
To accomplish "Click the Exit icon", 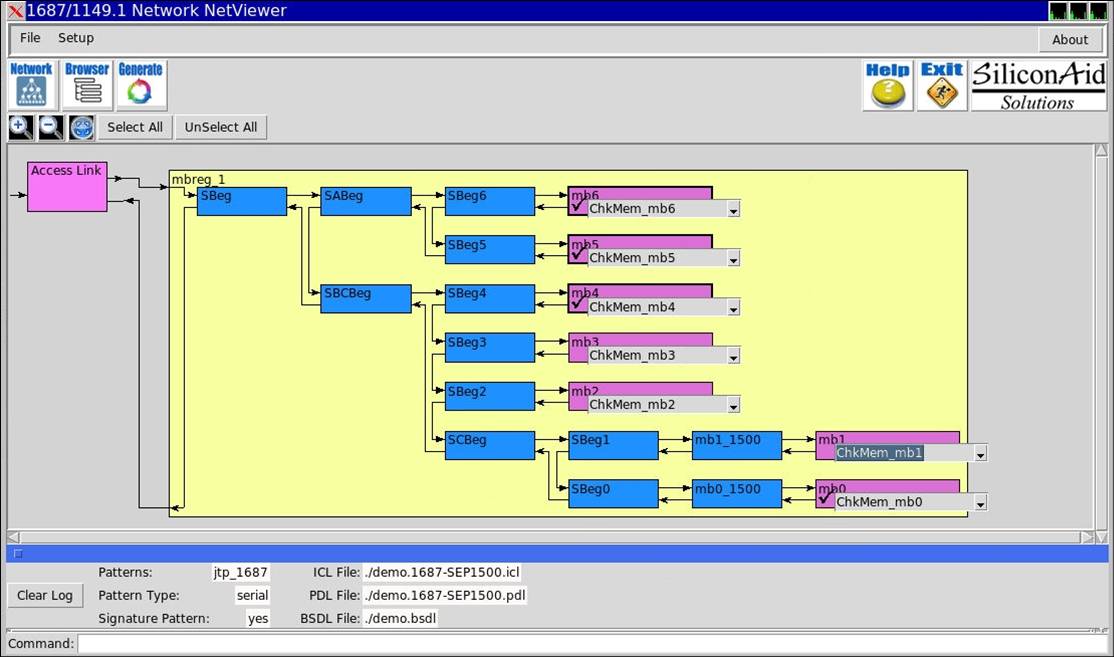I will (941, 86).
